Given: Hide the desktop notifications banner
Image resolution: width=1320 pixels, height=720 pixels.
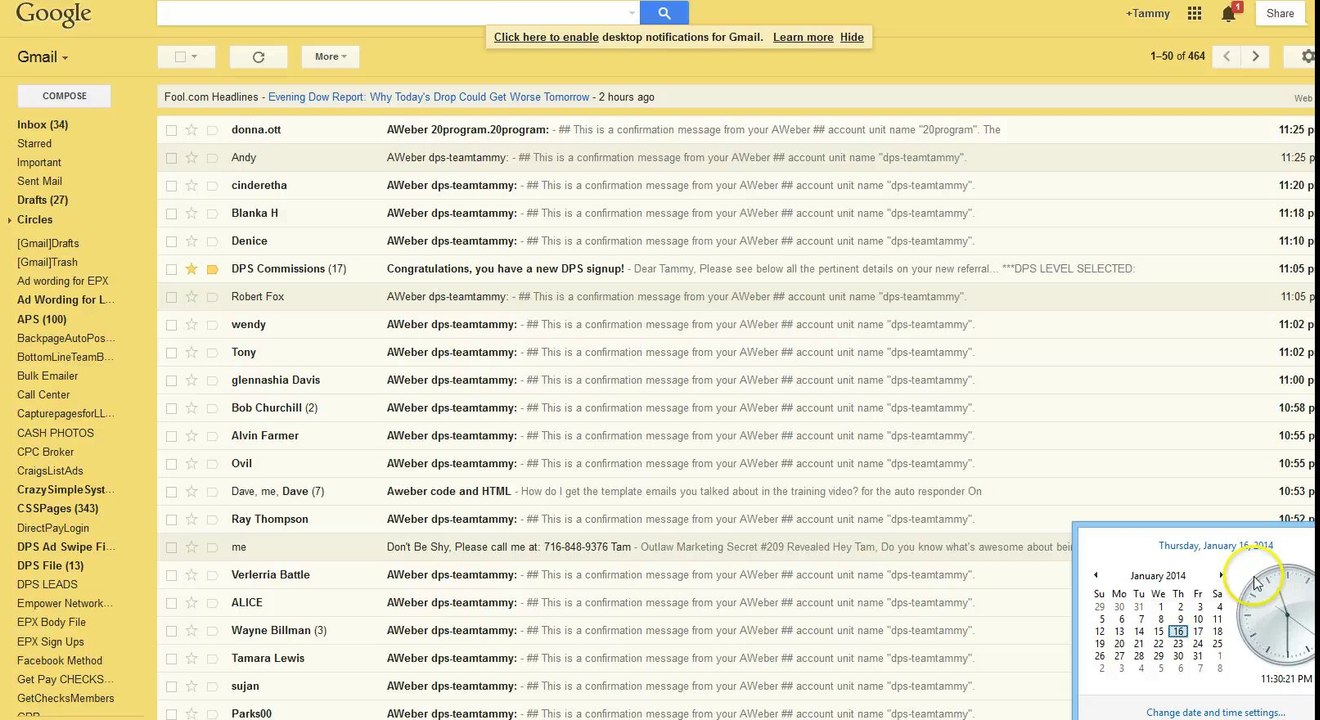Looking at the screenshot, I should 852,37.
